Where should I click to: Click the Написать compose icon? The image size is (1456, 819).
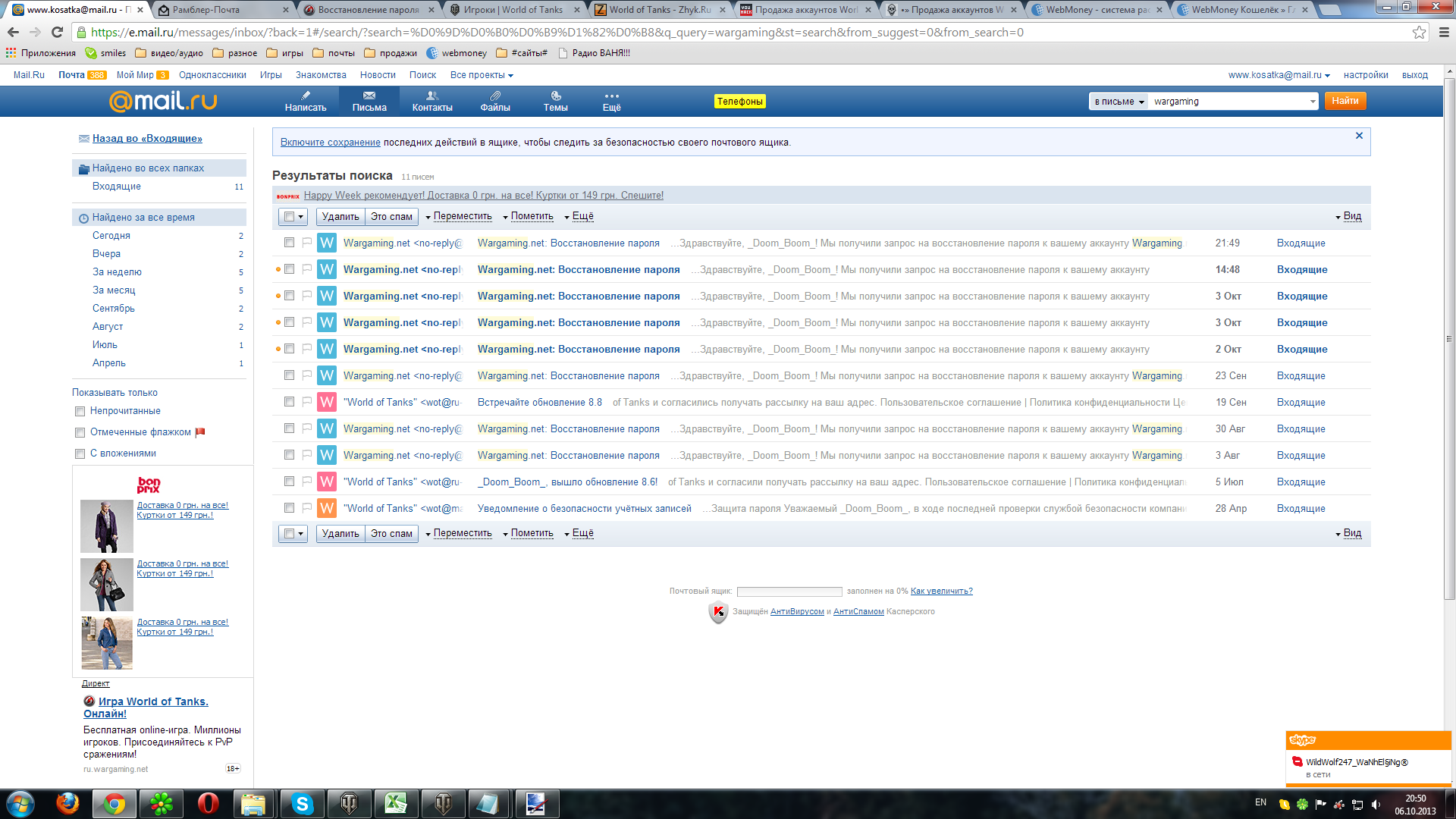tap(306, 96)
